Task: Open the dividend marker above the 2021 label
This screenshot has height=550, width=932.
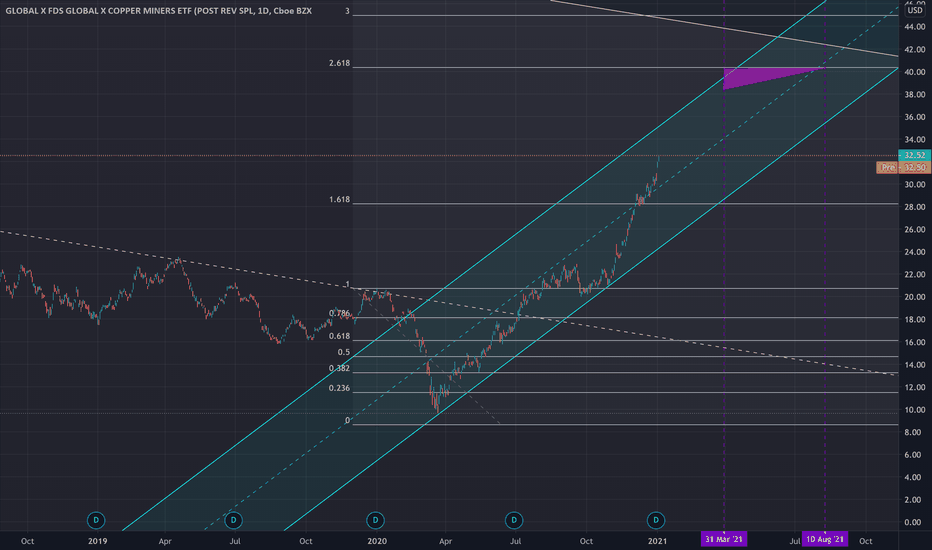Action: (x=656, y=520)
